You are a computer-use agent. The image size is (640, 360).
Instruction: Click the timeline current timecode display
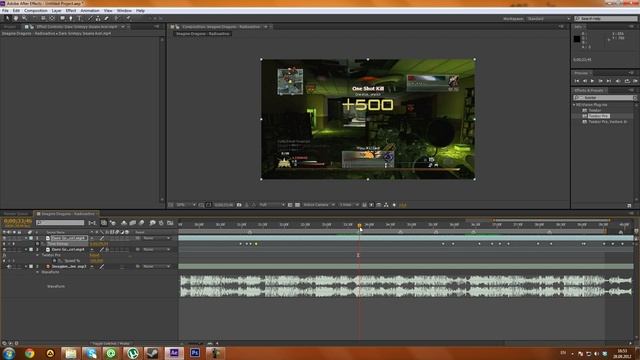[x=18, y=221]
